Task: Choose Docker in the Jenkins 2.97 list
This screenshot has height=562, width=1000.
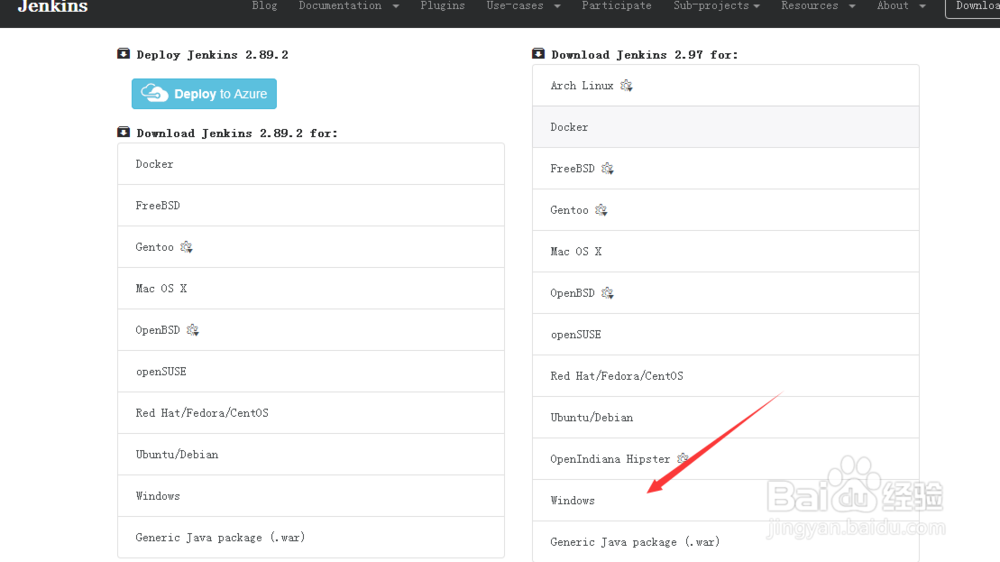Action: tap(570, 127)
